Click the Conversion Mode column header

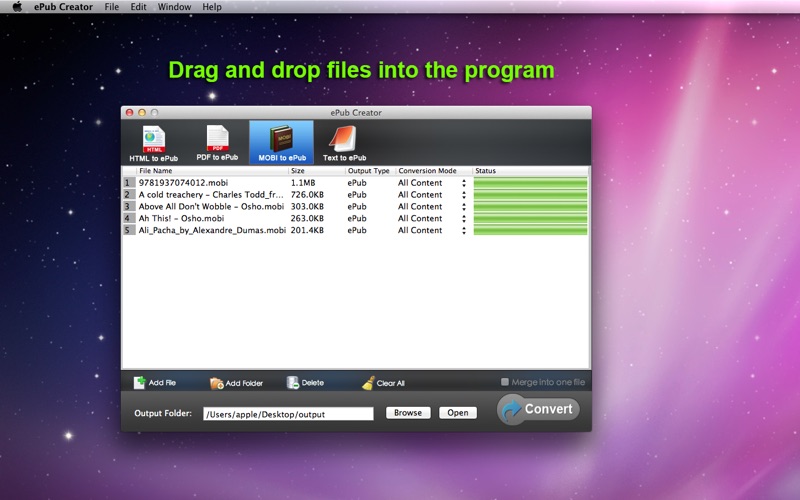point(427,171)
